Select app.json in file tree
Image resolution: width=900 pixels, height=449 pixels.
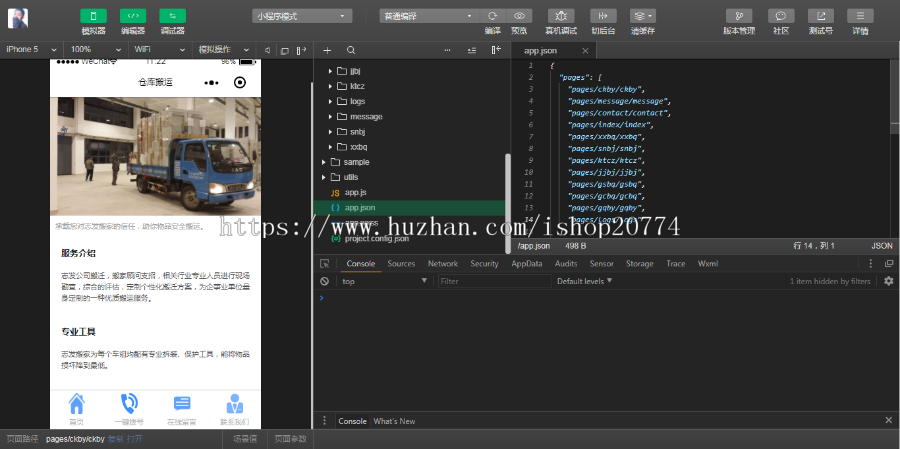[x=410, y=207]
